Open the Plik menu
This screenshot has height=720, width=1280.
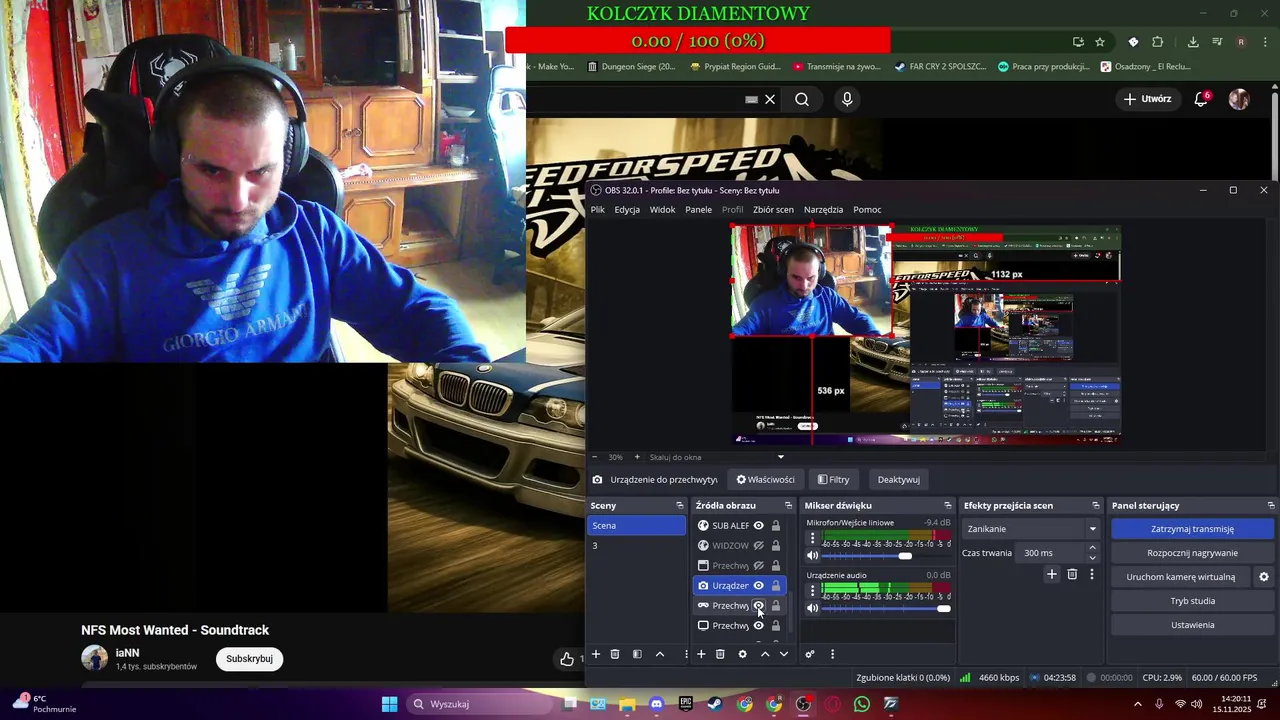[597, 210]
